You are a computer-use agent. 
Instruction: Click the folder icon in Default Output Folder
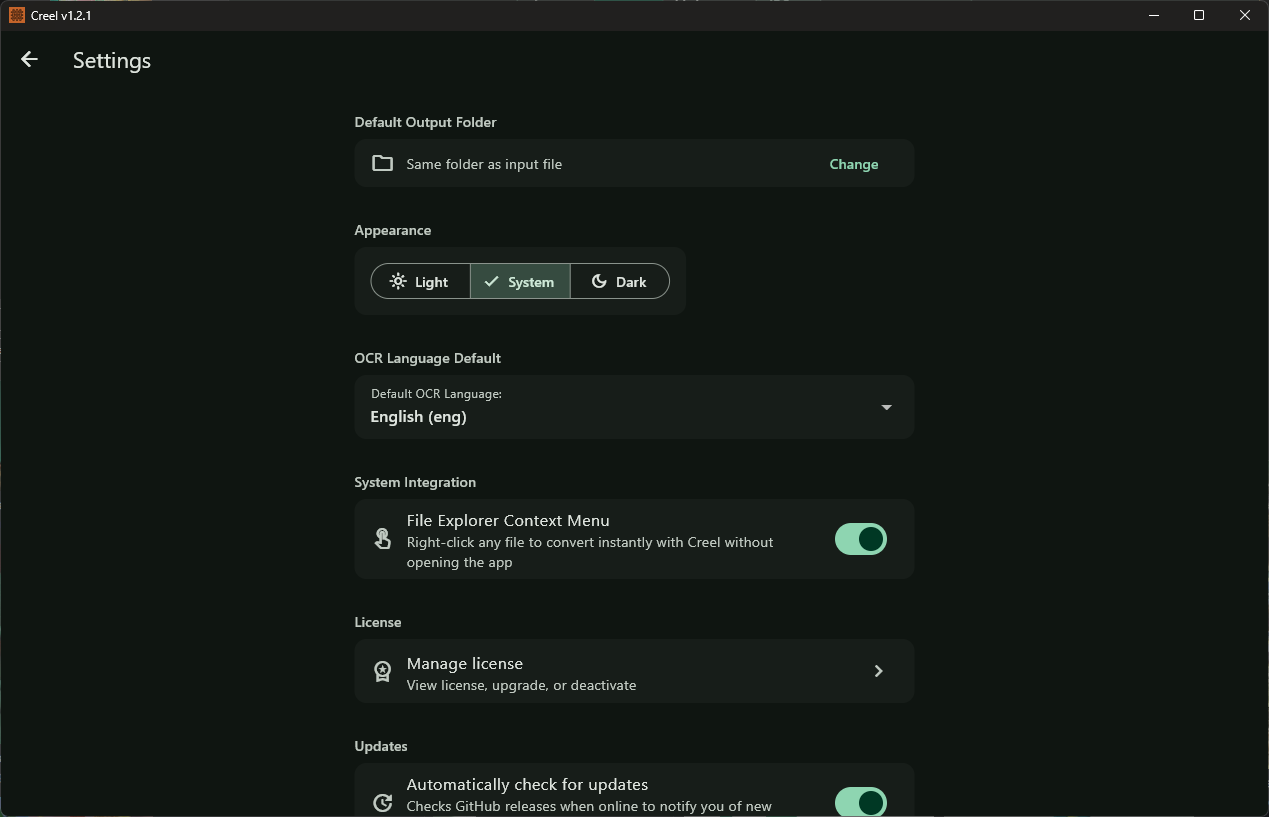[x=382, y=163]
